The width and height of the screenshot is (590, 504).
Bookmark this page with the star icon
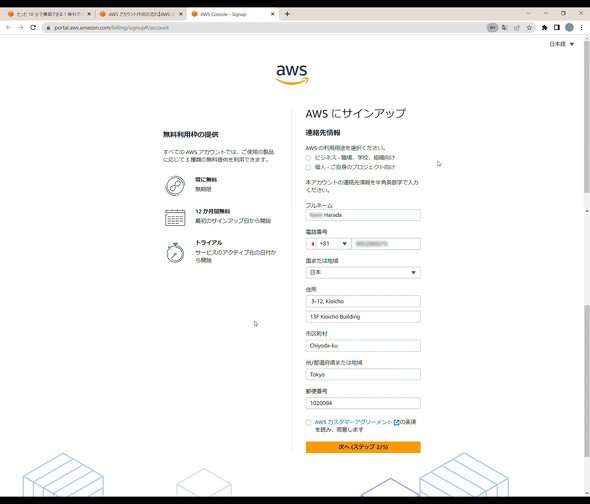pyautogui.click(x=529, y=27)
